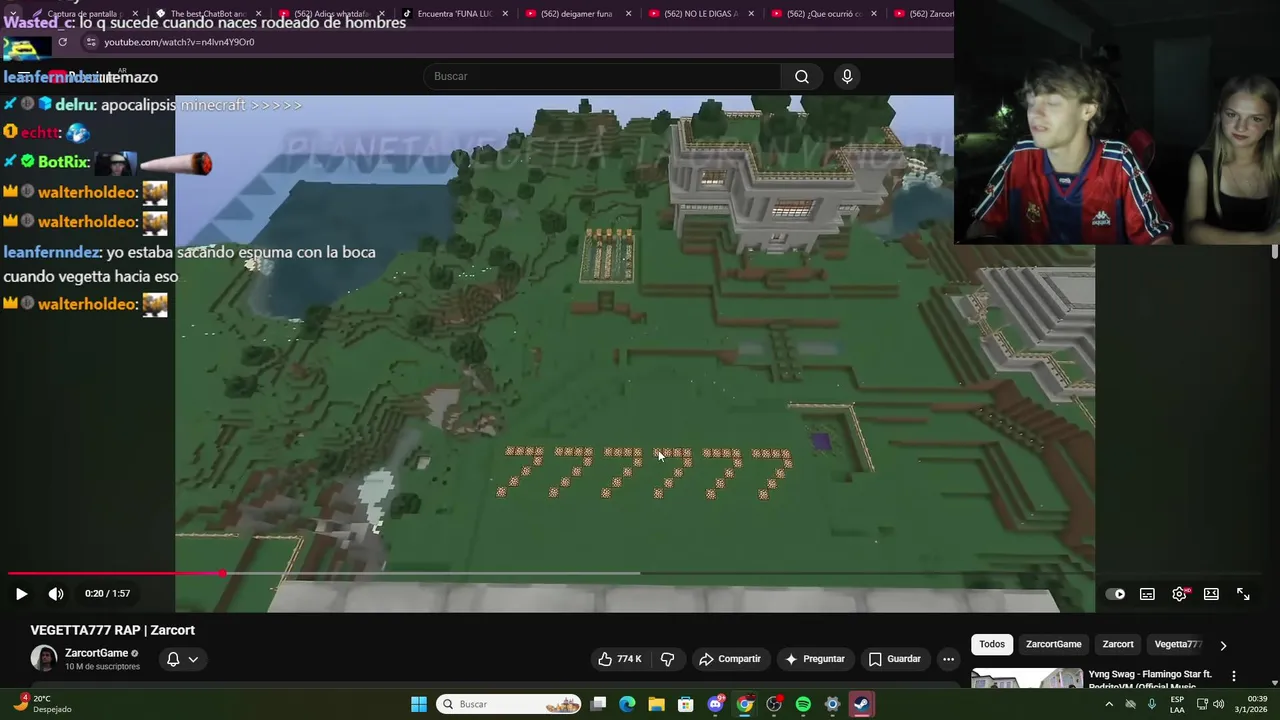Screen dimensions: 1280x720
Task: Reload the page using browser refresh
Action: point(62,42)
